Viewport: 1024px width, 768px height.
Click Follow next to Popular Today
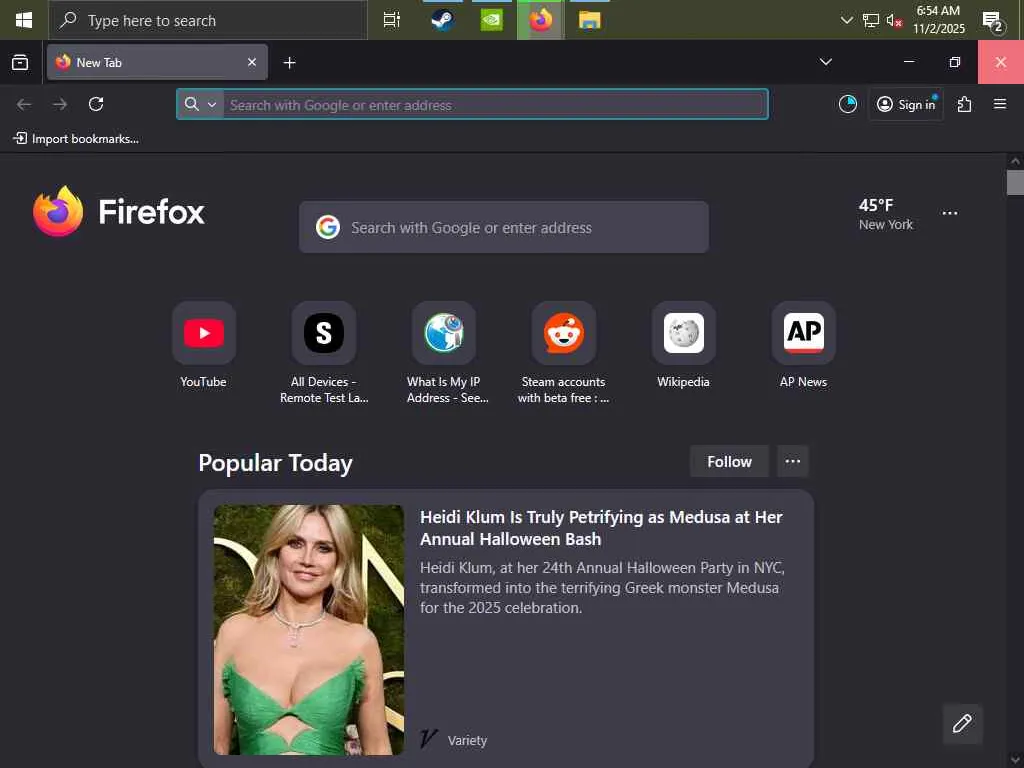[729, 462]
